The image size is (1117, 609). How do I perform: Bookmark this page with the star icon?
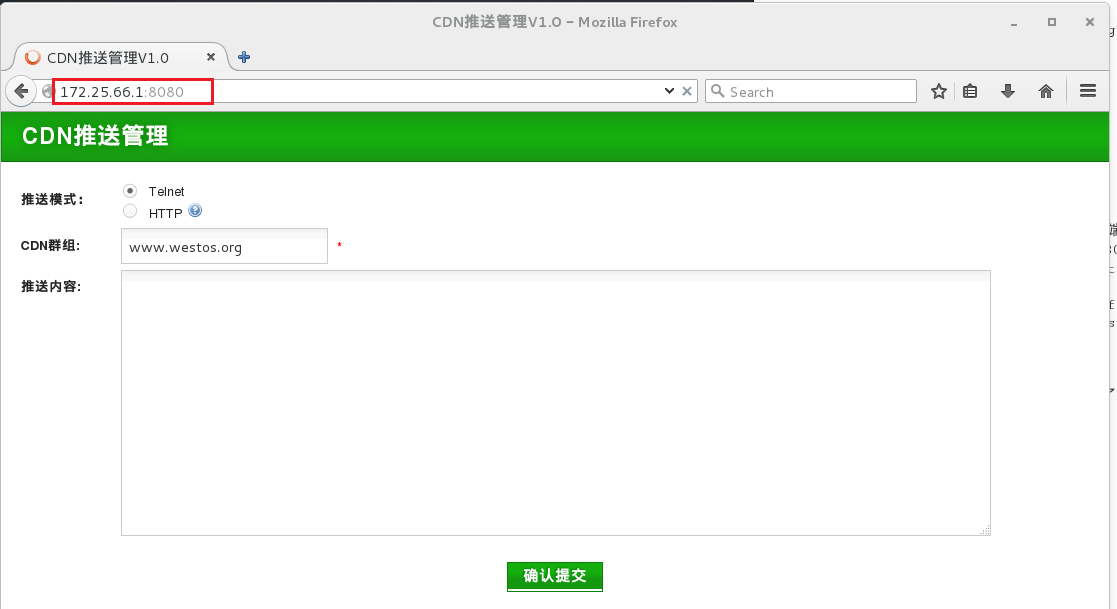[x=939, y=91]
